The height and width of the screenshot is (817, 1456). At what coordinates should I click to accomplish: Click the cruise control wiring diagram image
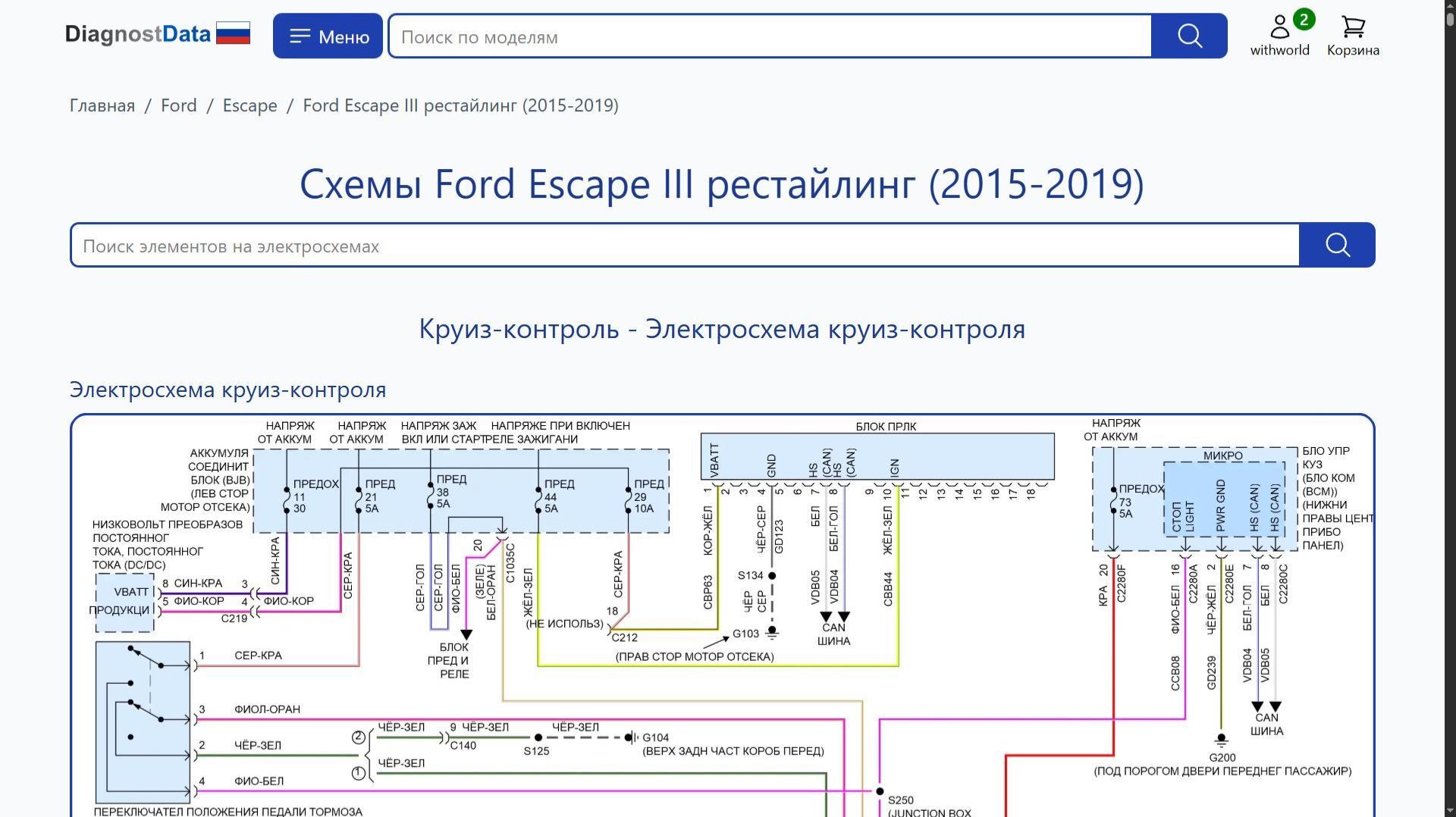[722, 615]
